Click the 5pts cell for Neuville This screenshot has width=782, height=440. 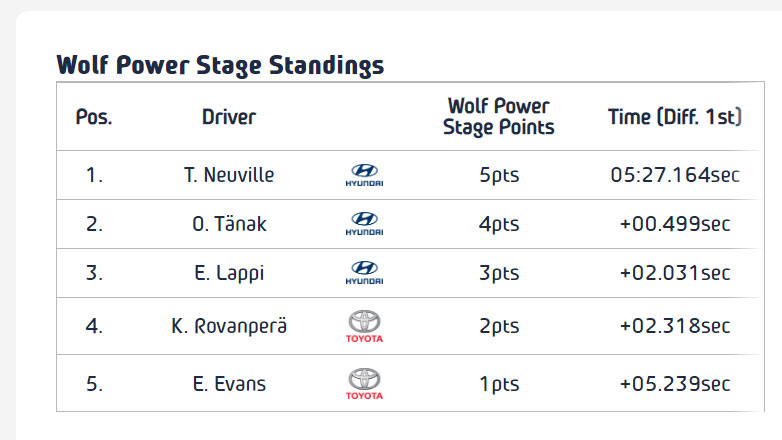pyautogui.click(x=499, y=176)
